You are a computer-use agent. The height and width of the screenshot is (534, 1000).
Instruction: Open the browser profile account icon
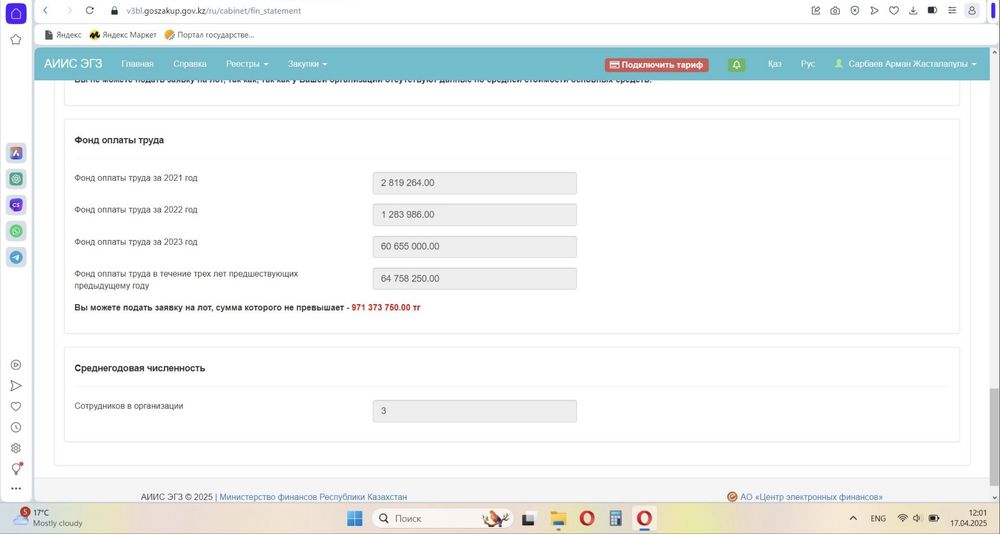click(972, 11)
